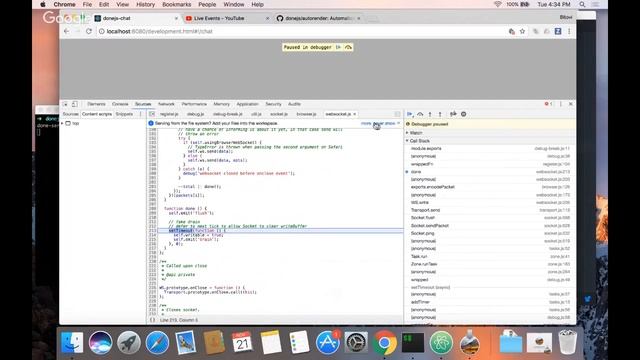640x360 pixels.
Task: Toggle breakpoint on highlighted line 213 gutter
Action: click(152, 231)
